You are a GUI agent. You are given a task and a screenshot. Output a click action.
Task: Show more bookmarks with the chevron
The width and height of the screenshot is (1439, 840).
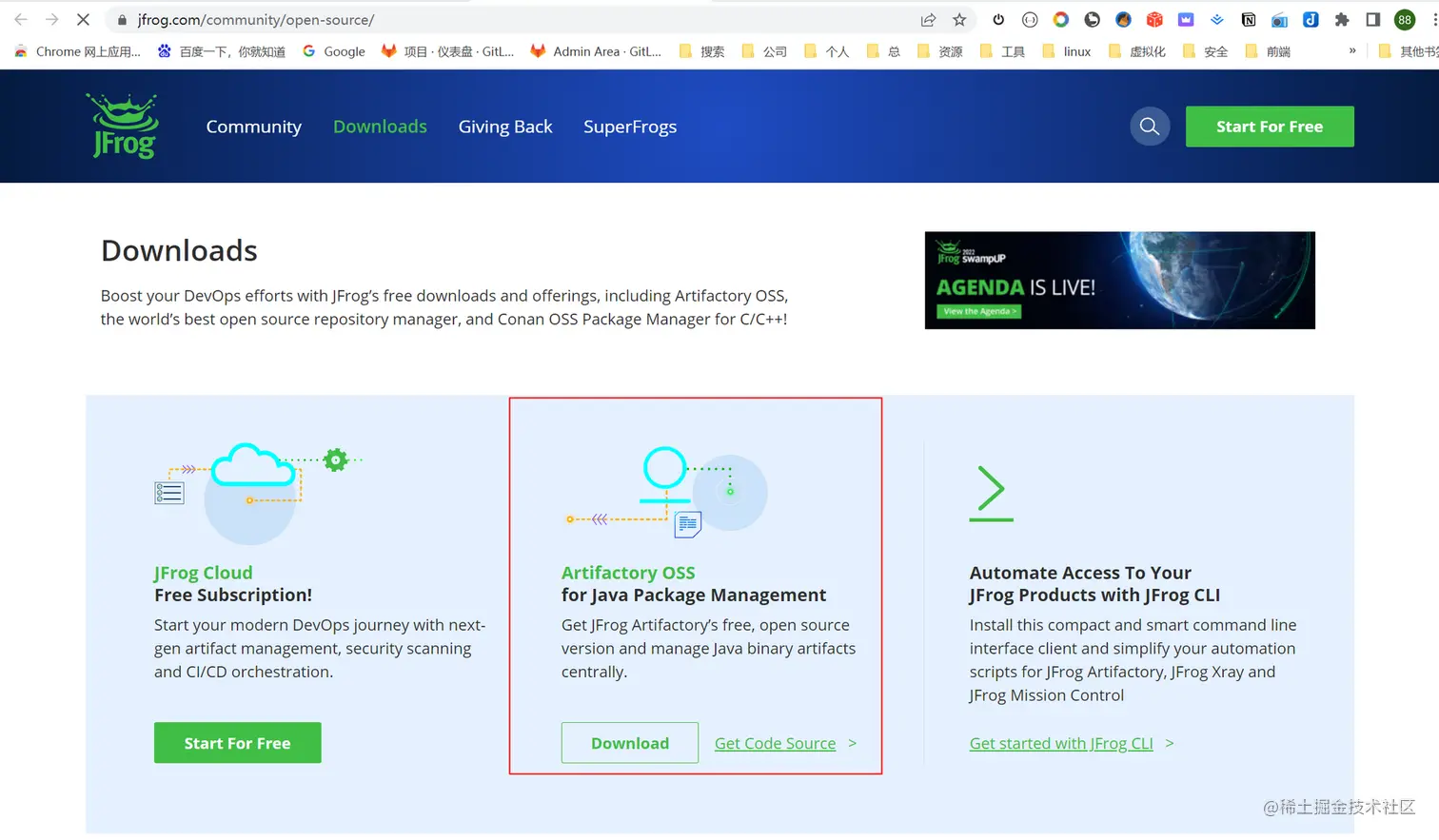(x=1352, y=50)
